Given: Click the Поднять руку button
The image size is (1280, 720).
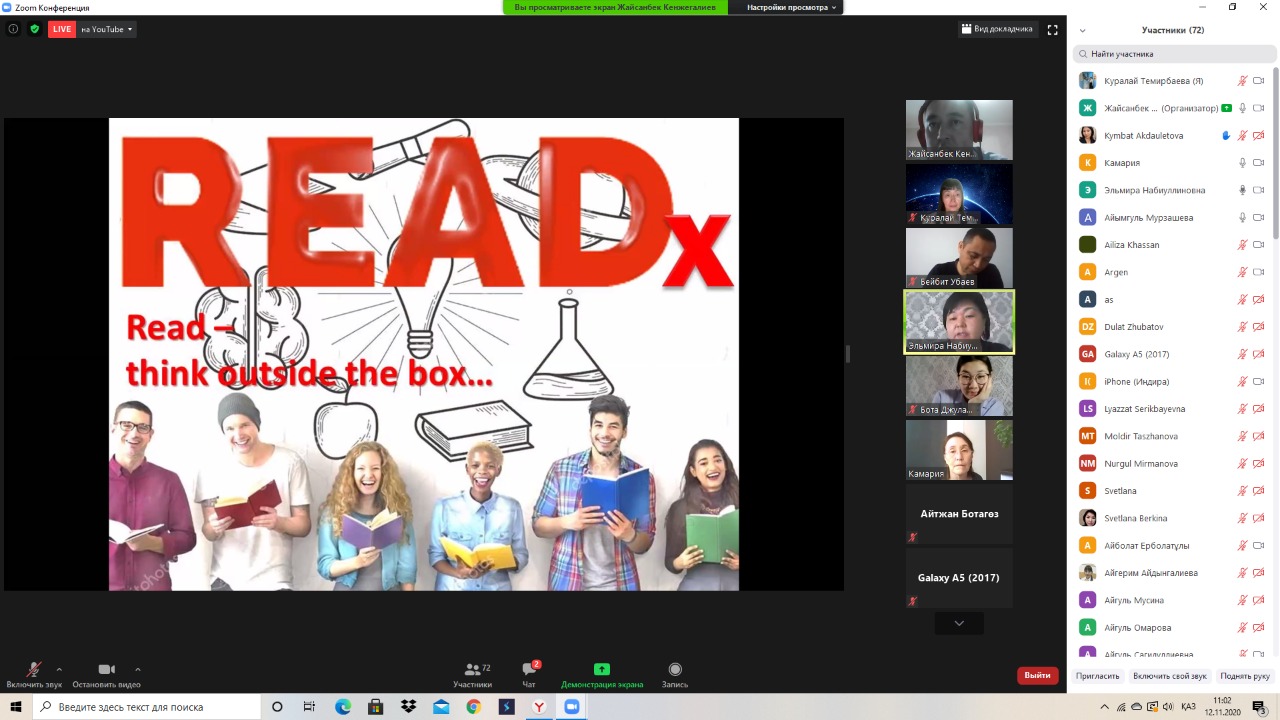Looking at the screenshot, I should point(1245,676).
